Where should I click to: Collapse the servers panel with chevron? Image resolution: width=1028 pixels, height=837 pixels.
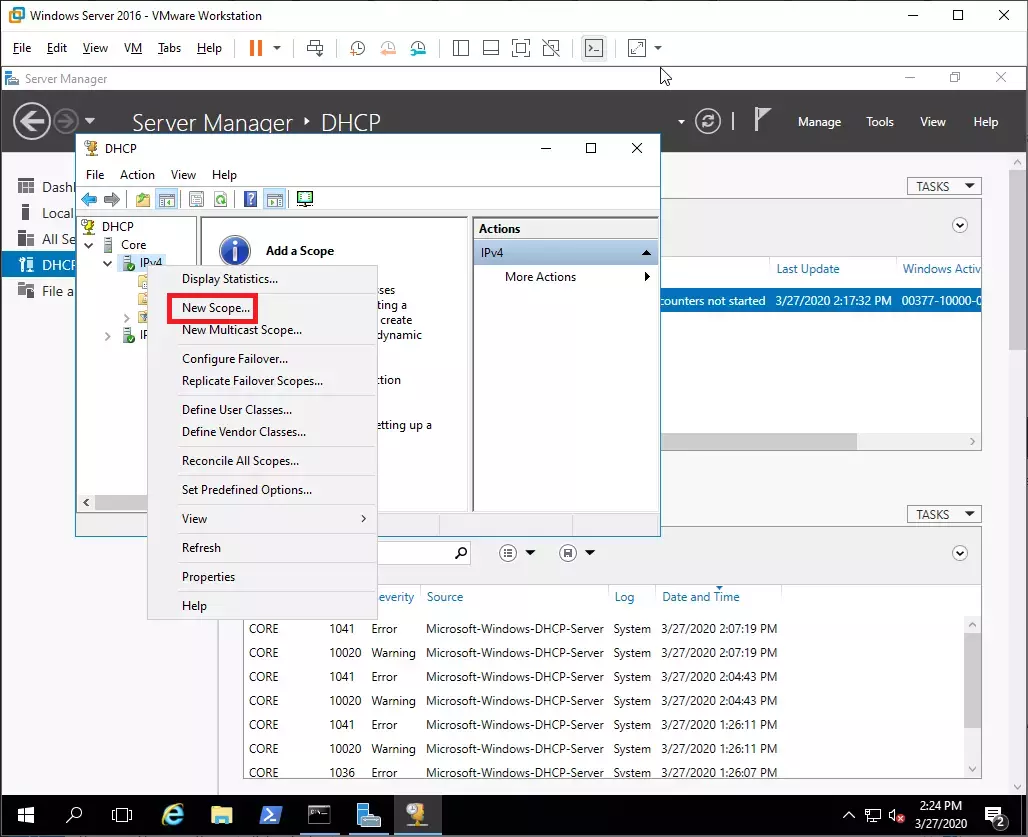coord(960,225)
